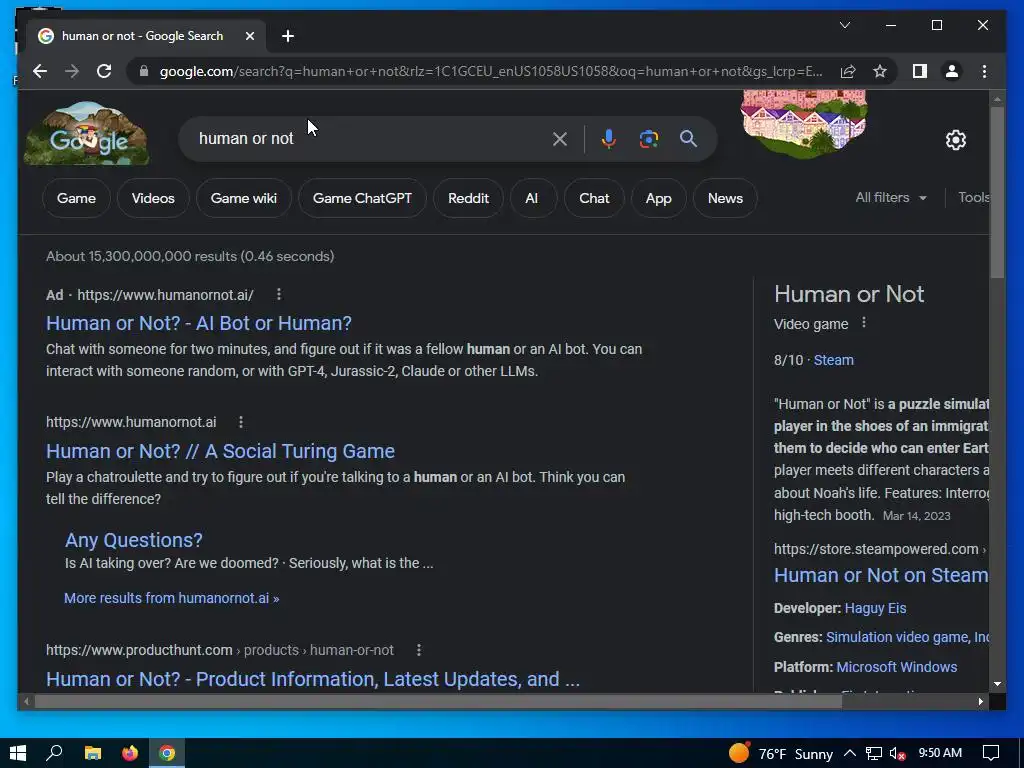Open Human or Not on Steam link
The image size is (1024, 768).
880,575
